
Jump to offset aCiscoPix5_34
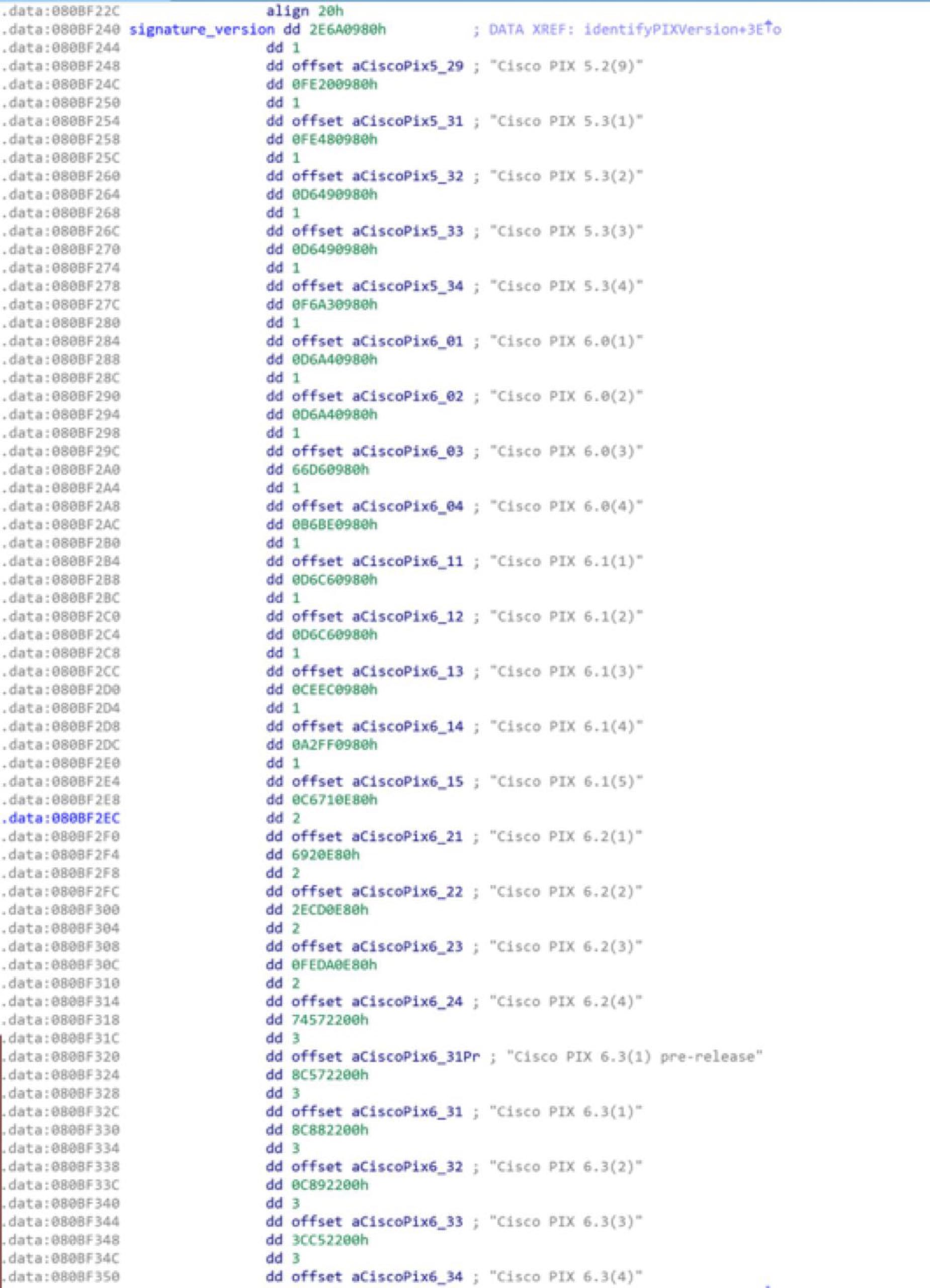[407, 286]
